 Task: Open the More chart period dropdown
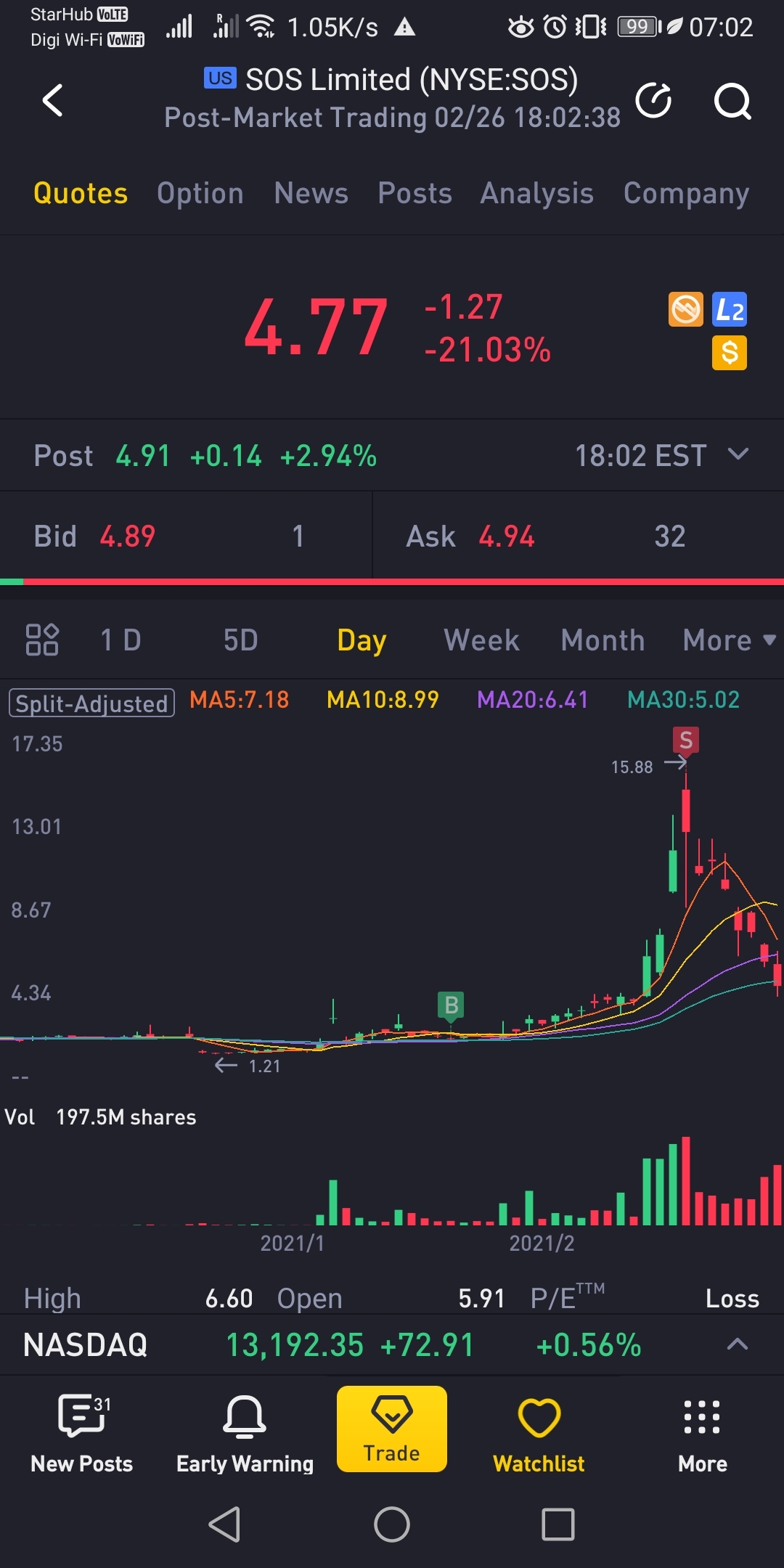point(729,640)
